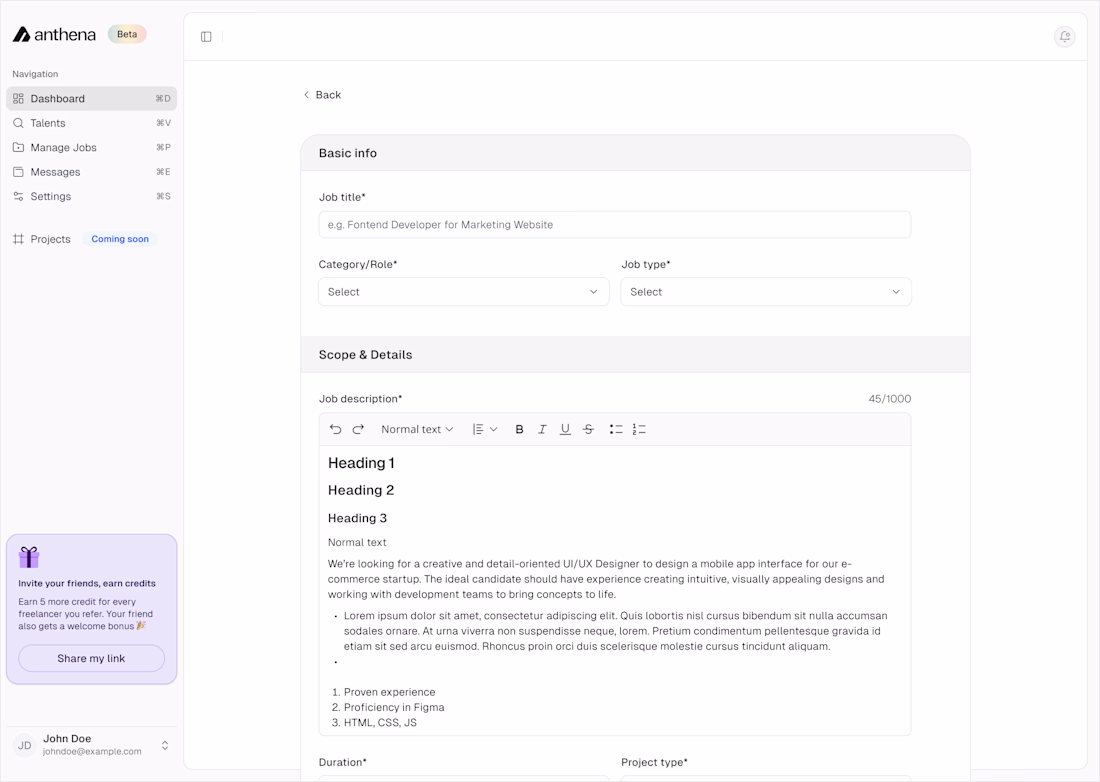Image resolution: width=1100 pixels, height=782 pixels.
Task: Click the Settings sliders icon
Action: 18,197
